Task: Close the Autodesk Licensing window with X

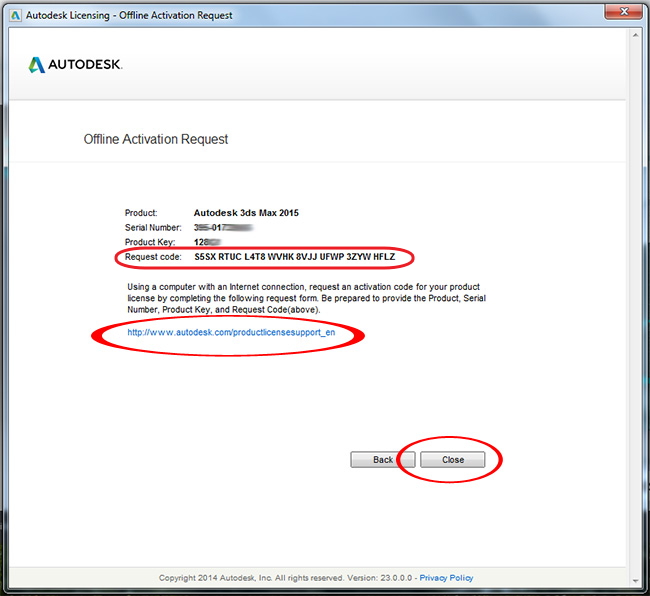Action: [624, 12]
